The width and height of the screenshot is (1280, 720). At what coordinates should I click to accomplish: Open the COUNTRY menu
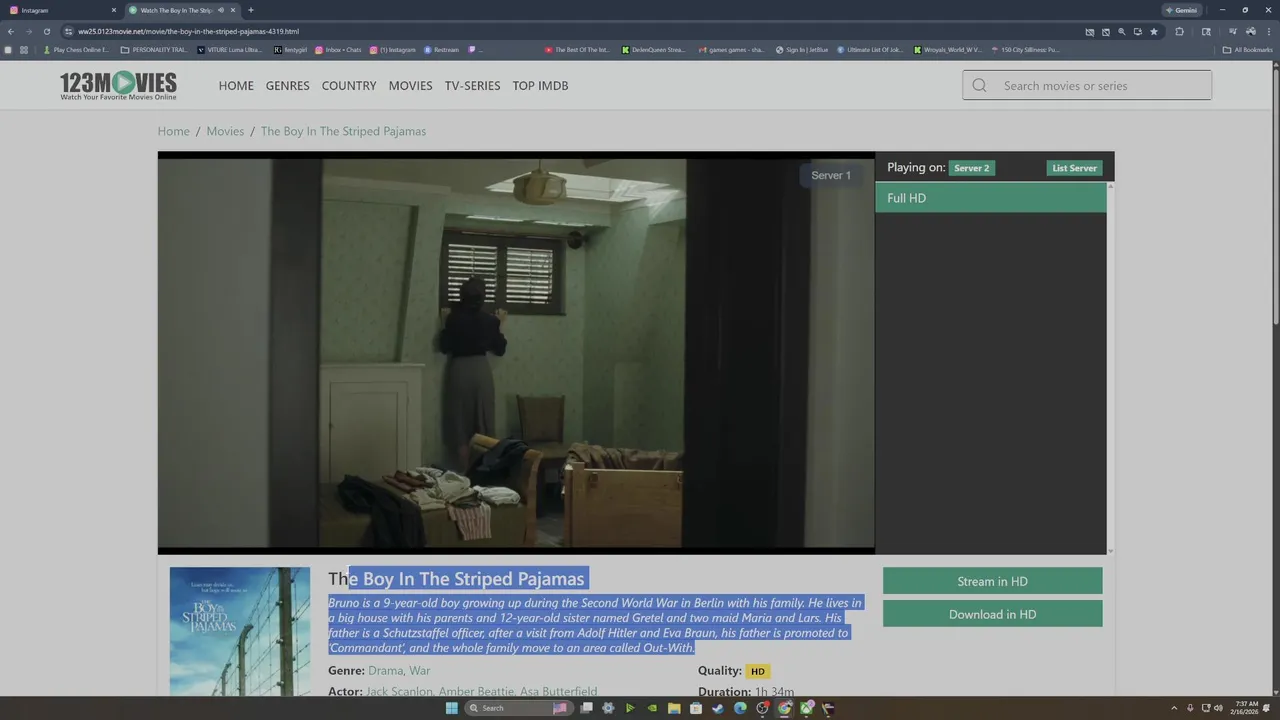tap(349, 85)
